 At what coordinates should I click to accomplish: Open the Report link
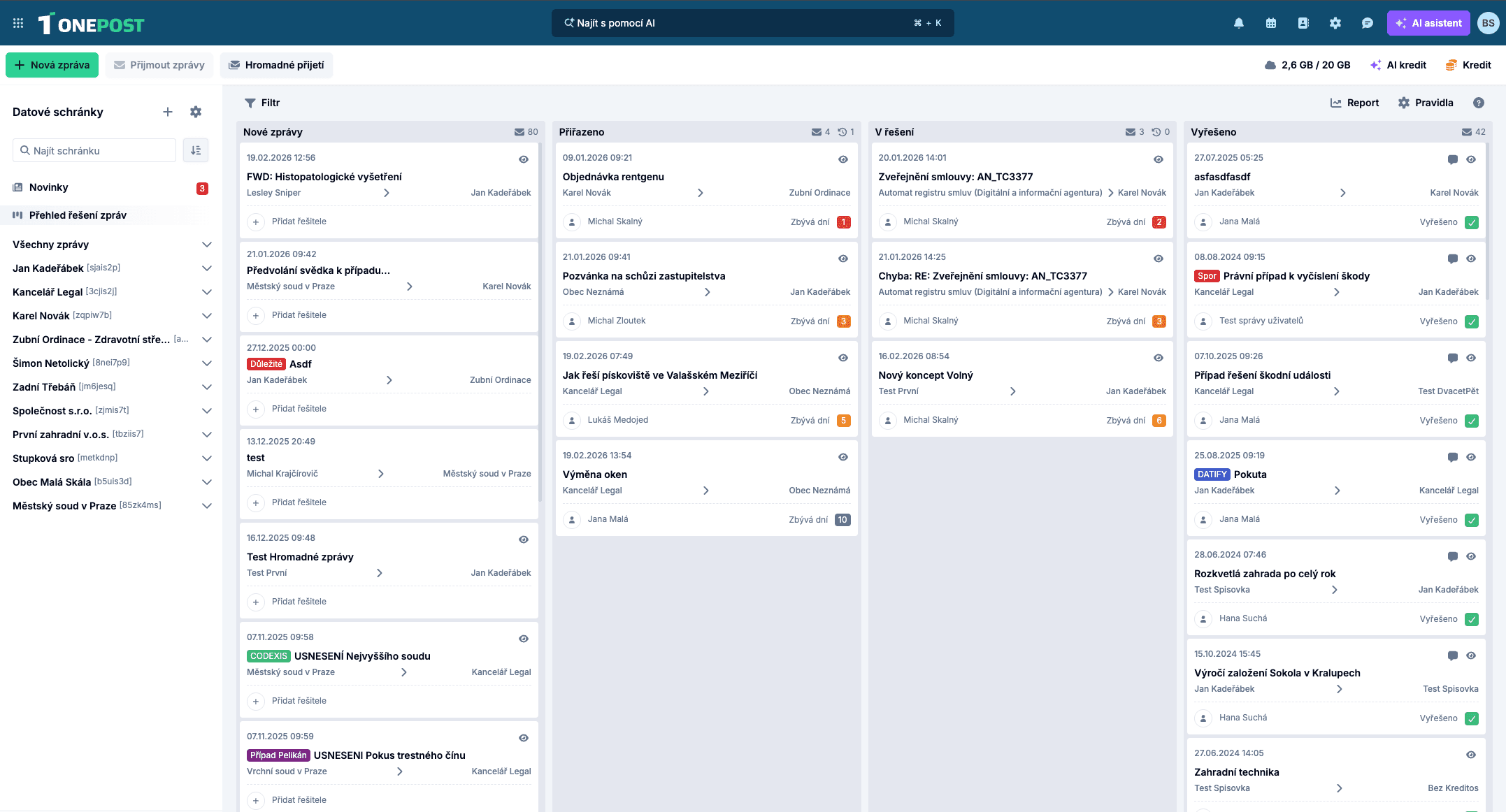pos(1354,103)
